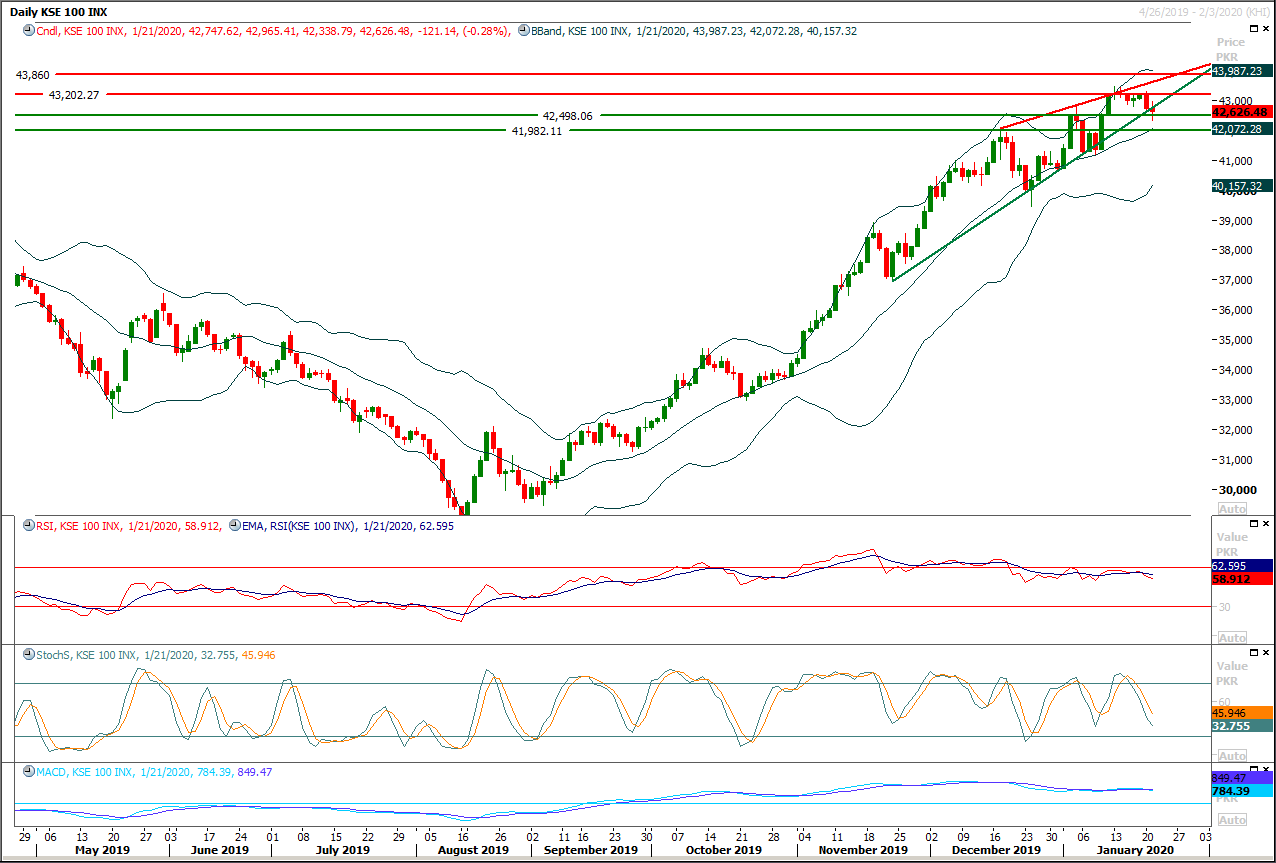Toggle Auto scaling on the RSI pane

[1231, 637]
